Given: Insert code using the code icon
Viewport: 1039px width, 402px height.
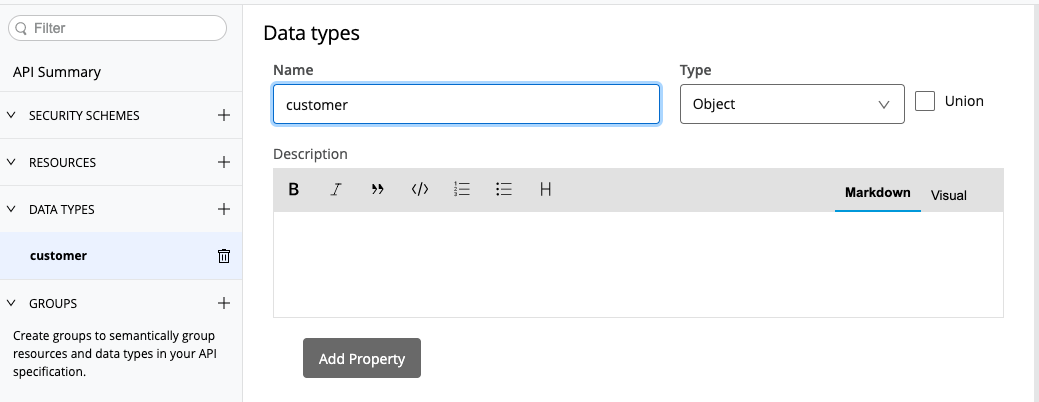Looking at the screenshot, I should [420, 189].
